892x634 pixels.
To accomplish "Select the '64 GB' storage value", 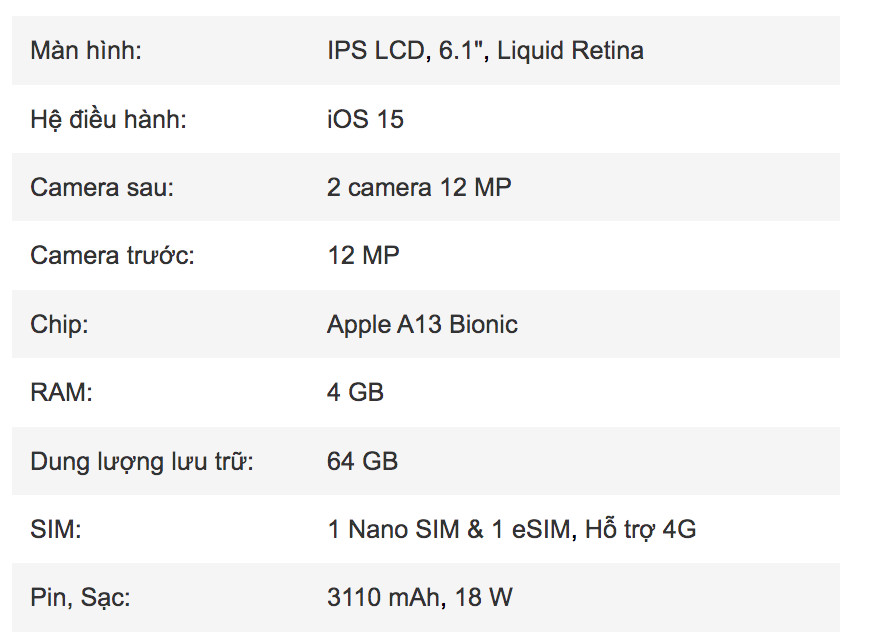I will (362, 462).
